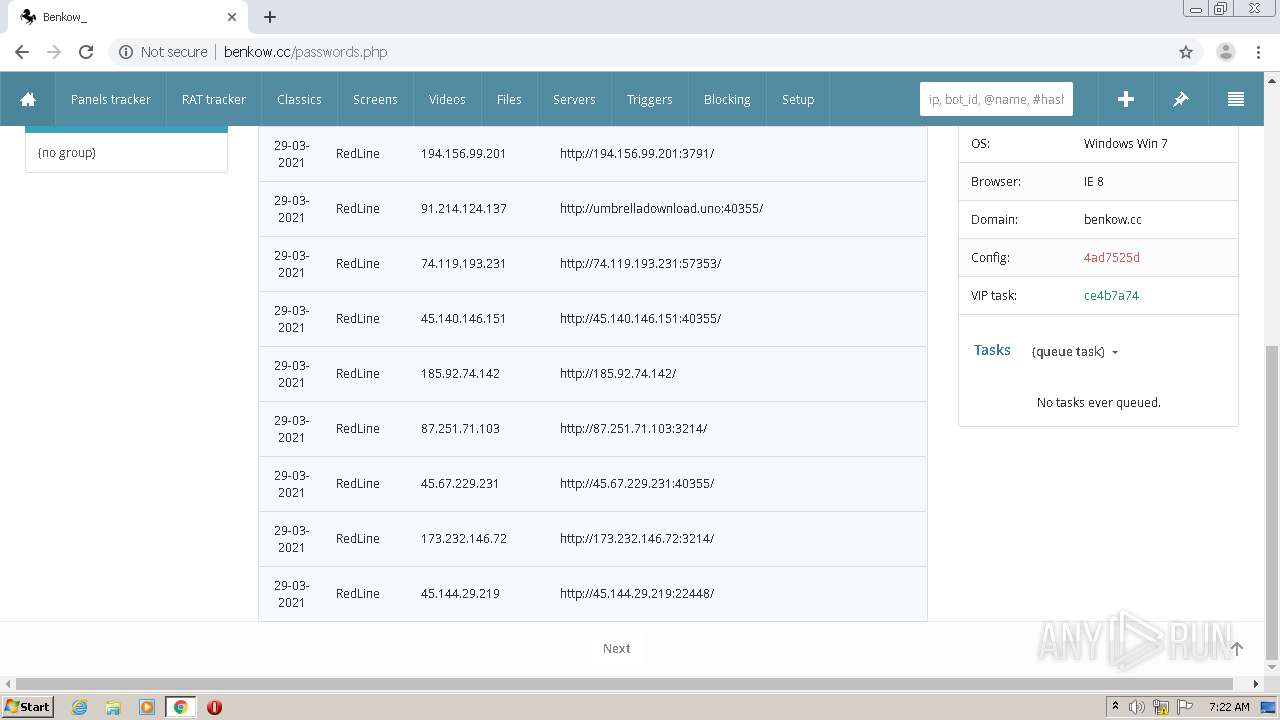Open the red Opera taskbar icon
The width and height of the screenshot is (1280, 720).
tap(214, 707)
